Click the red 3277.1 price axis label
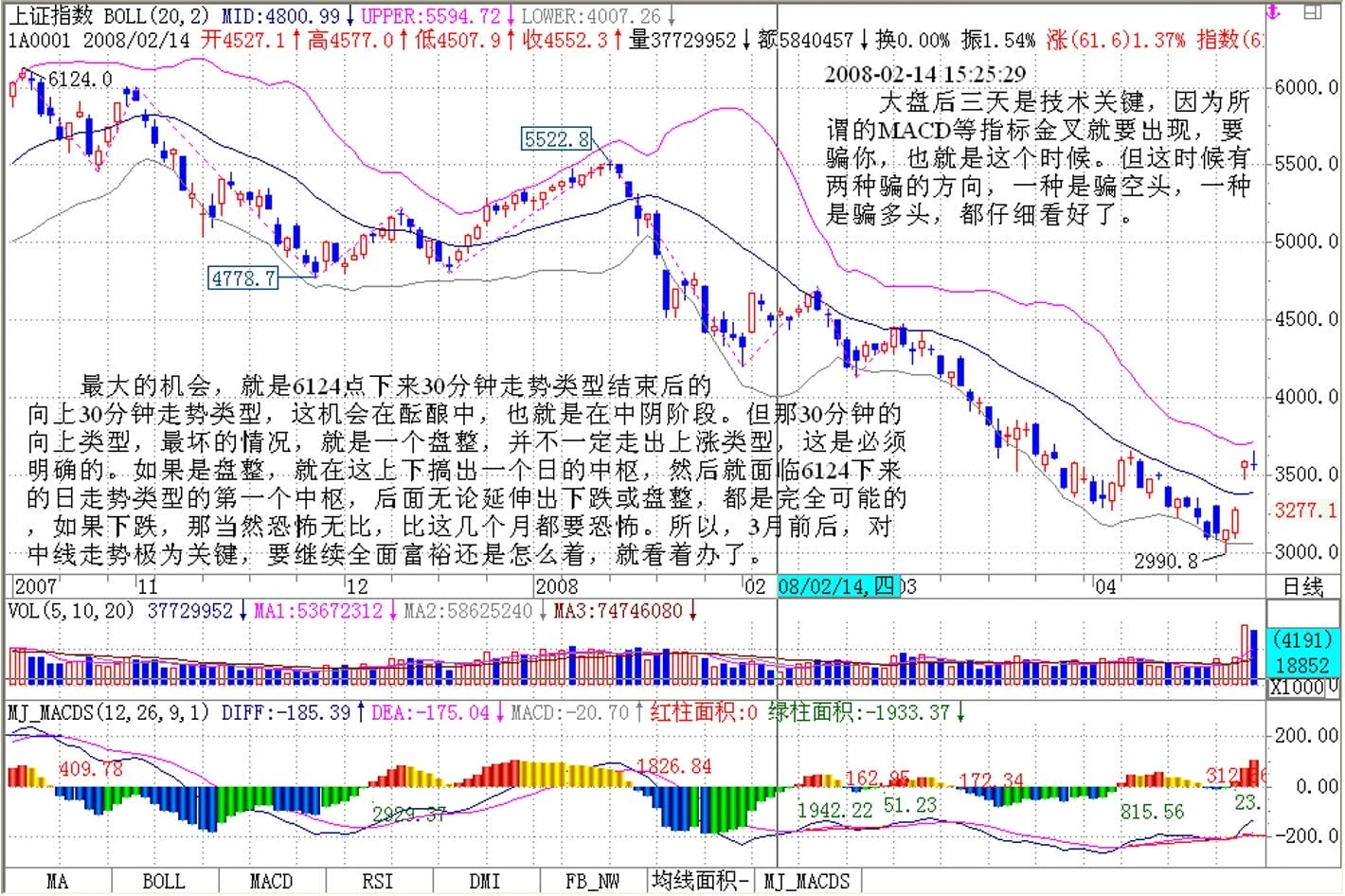Screen dimensions: 1345x896 [1305, 511]
